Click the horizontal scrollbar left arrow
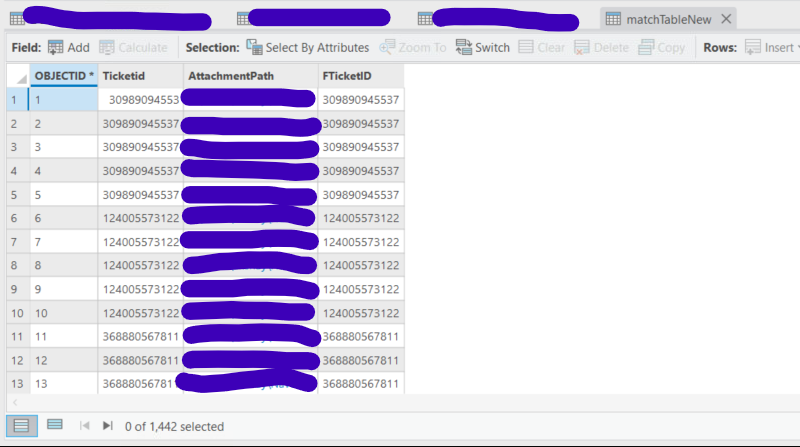This screenshot has width=800, height=447. [x=15, y=403]
